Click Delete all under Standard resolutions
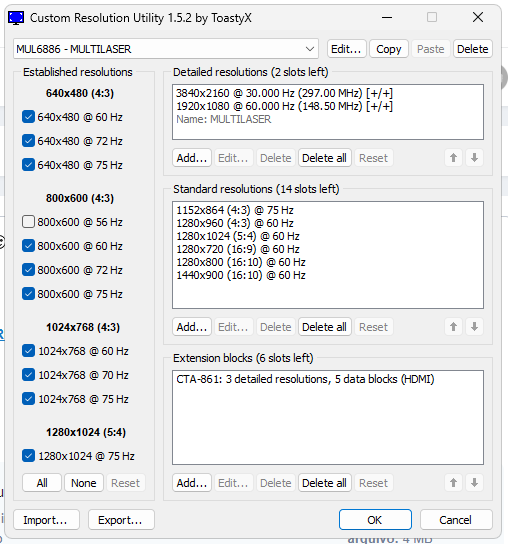Image resolution: width=508 pixels, height=544 pixels. click(x=324, y=327)
